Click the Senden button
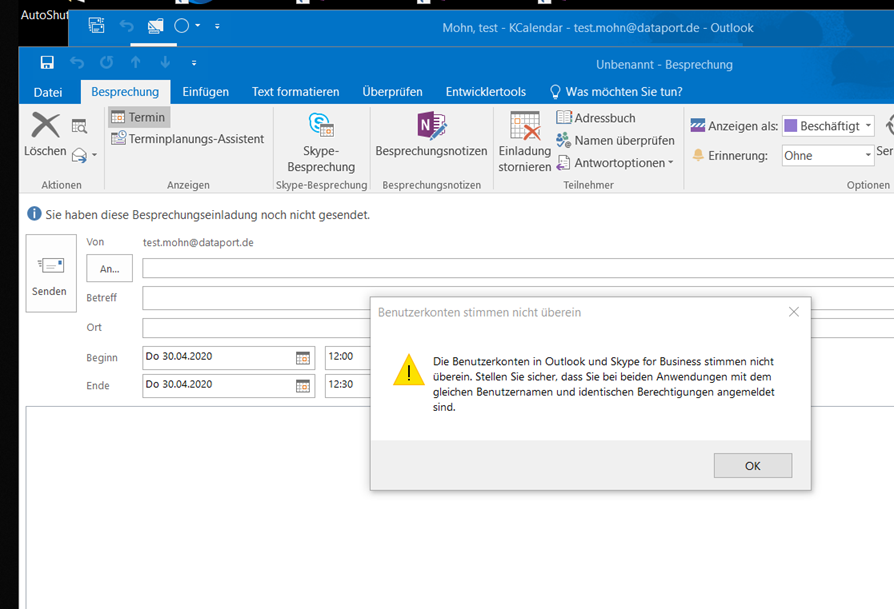Image resolution: width=894 pixels, height=609 pixels. pos(51,273)
